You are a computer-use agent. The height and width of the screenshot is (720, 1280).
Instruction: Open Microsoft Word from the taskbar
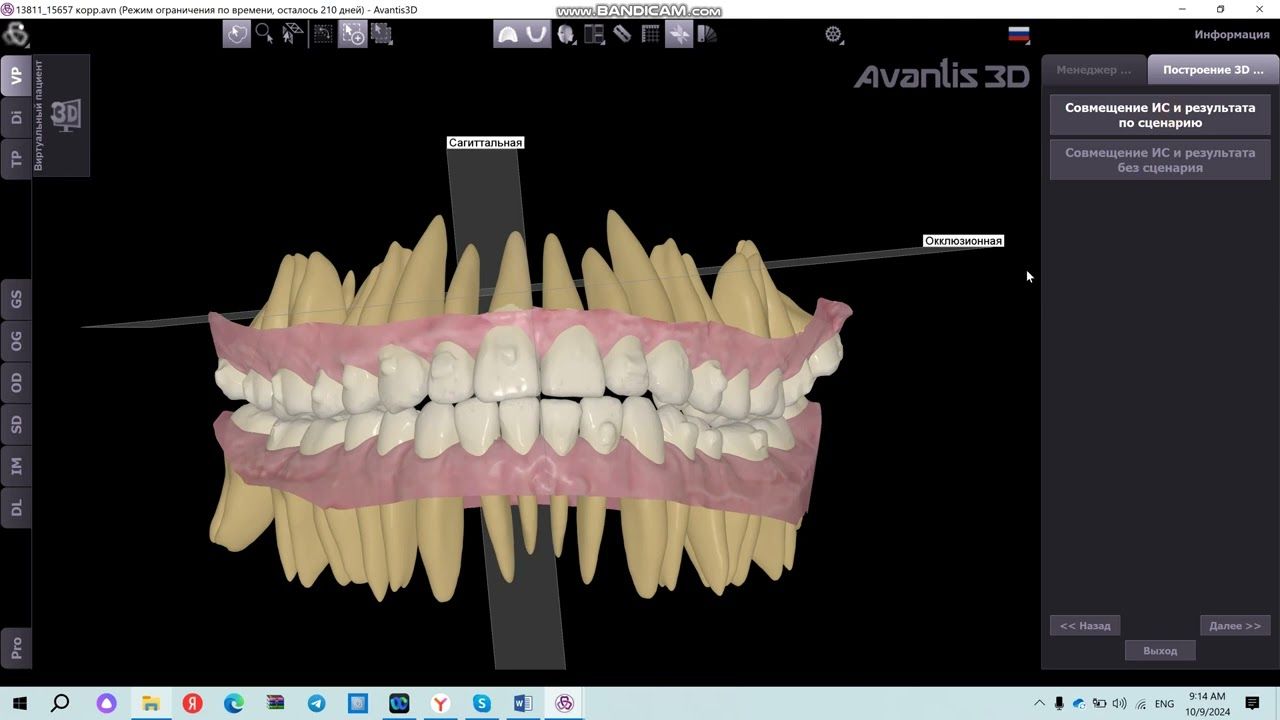523,704
